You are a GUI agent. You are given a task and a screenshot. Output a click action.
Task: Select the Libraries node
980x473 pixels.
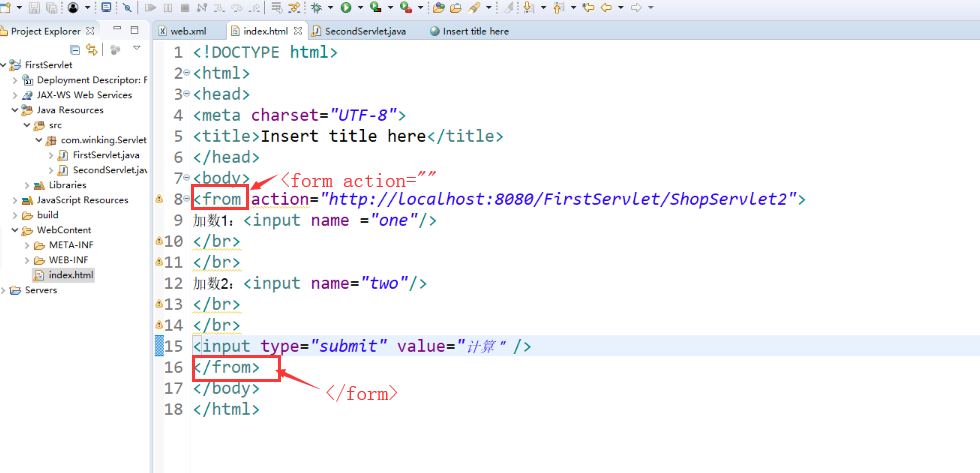[68, 185]
